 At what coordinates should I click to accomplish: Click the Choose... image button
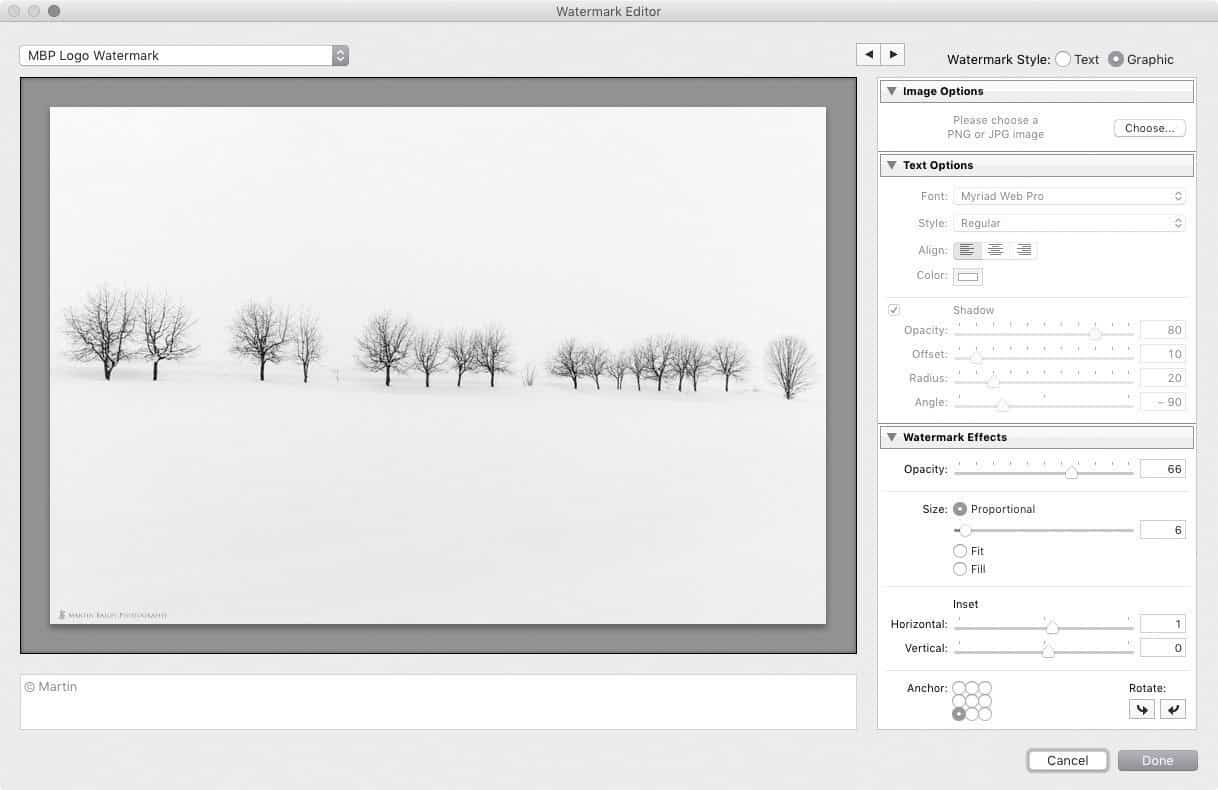pyautogui.click(x=1149, y=128)
